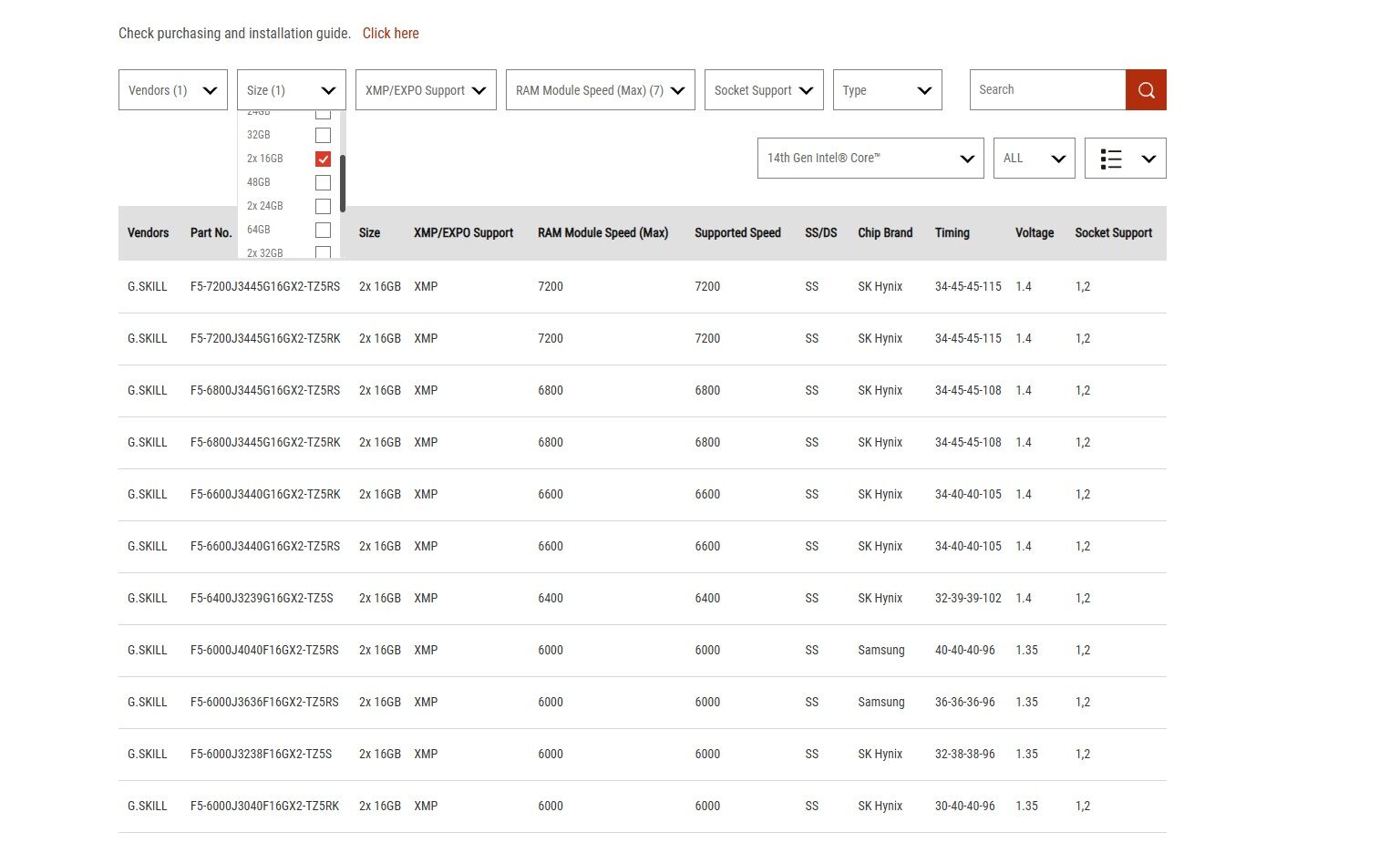The height and width of the screenshot is (853, 1400).
Task: Select part F5-6000J4040F16GX2-TZ5RS
Action: coord(264,651)
